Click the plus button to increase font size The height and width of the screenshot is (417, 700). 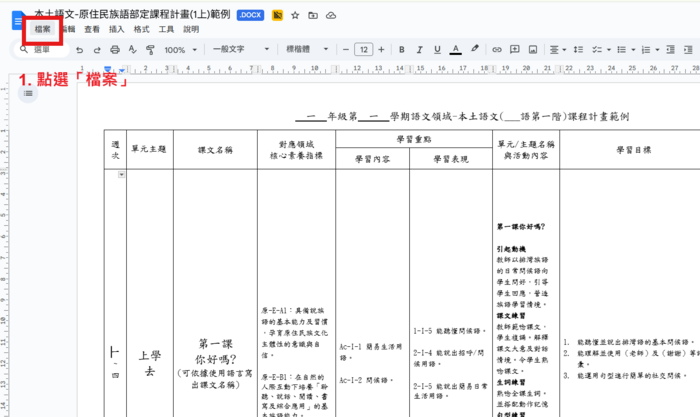(x=381, y=49)
